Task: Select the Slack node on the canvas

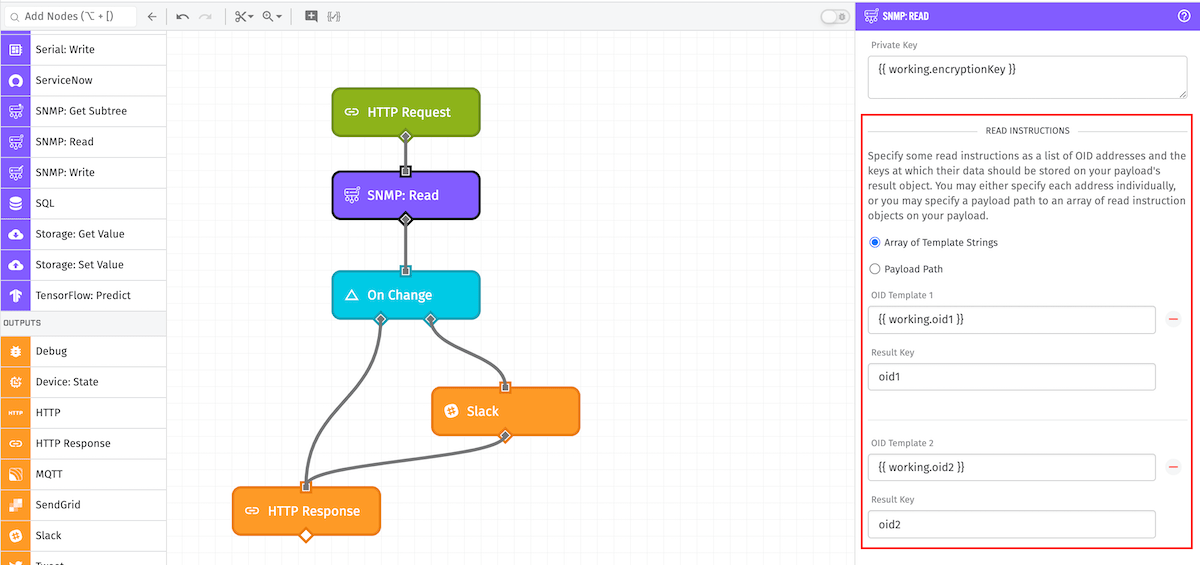Action: (505, 411)
